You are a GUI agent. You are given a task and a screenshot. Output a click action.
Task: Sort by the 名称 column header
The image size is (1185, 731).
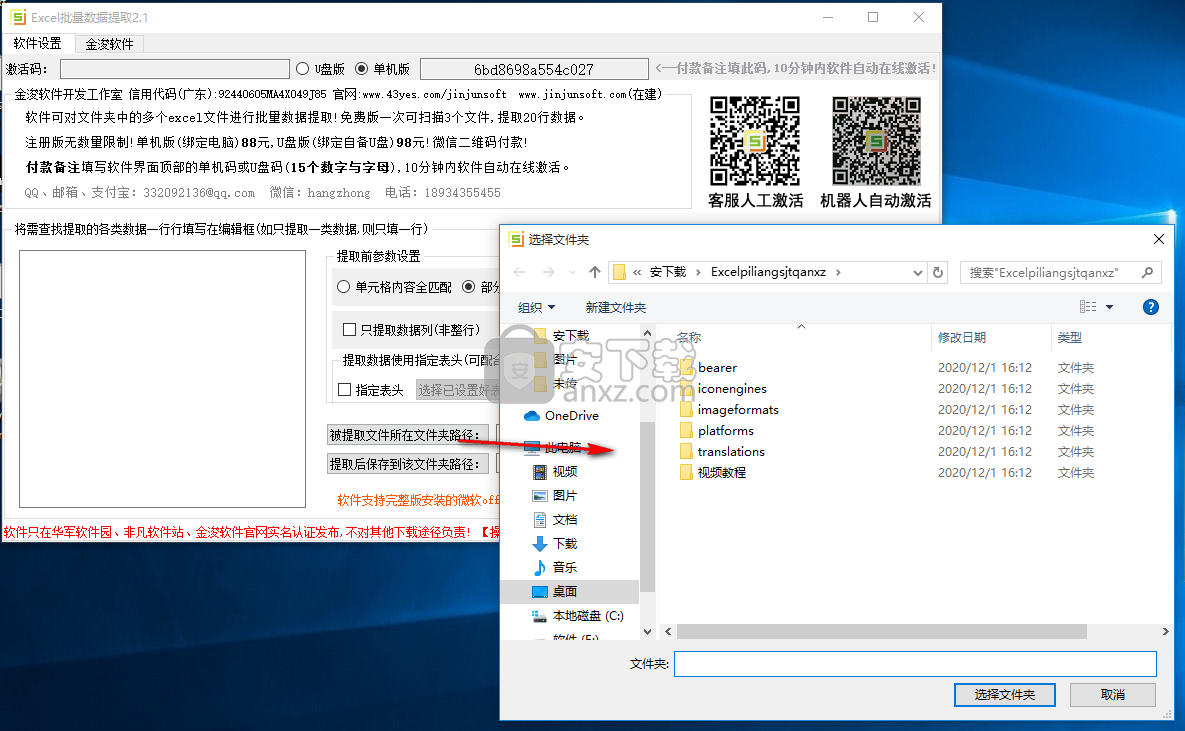click(688, 338)
